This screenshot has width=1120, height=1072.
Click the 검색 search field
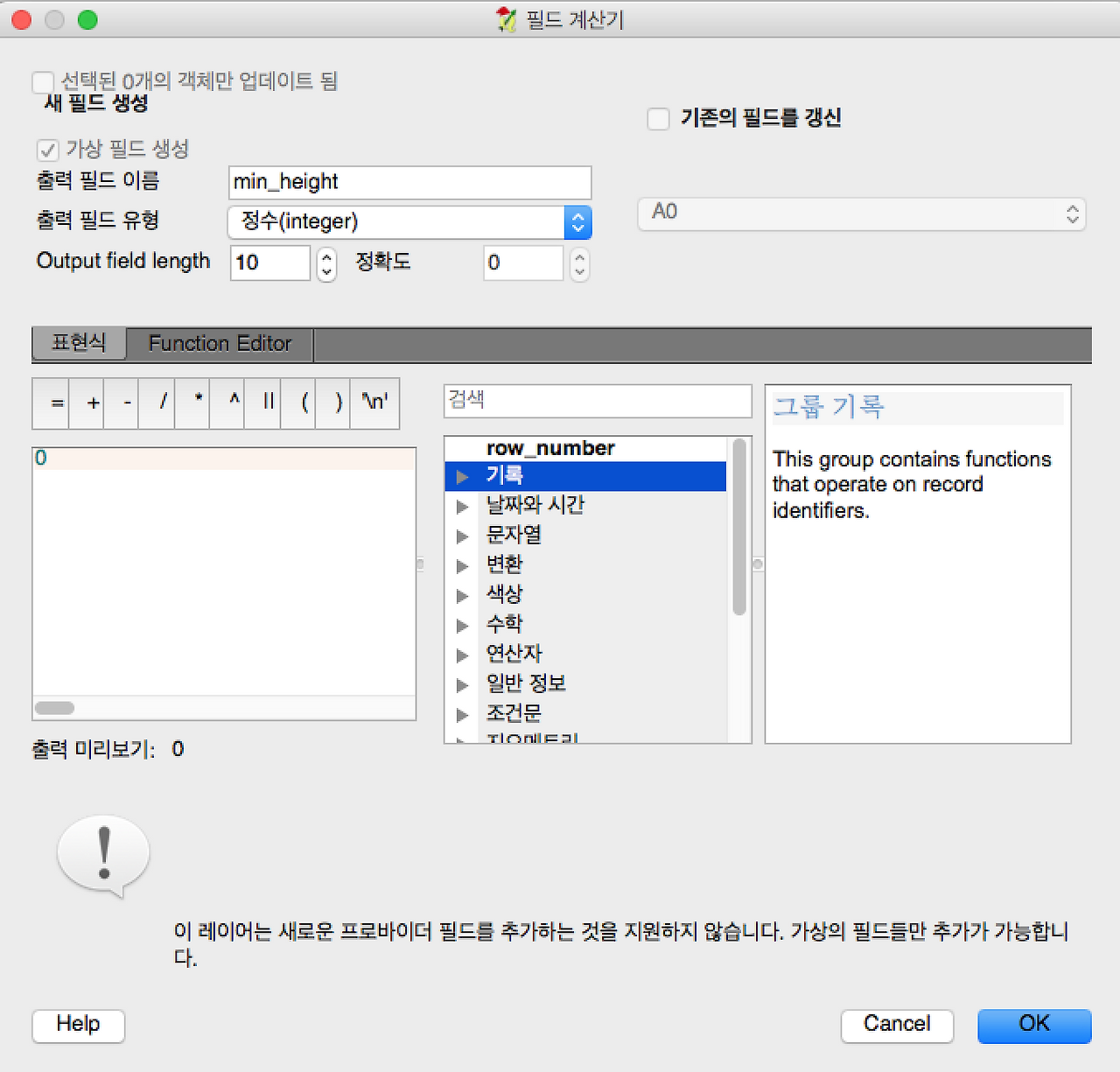pos(598,401)
